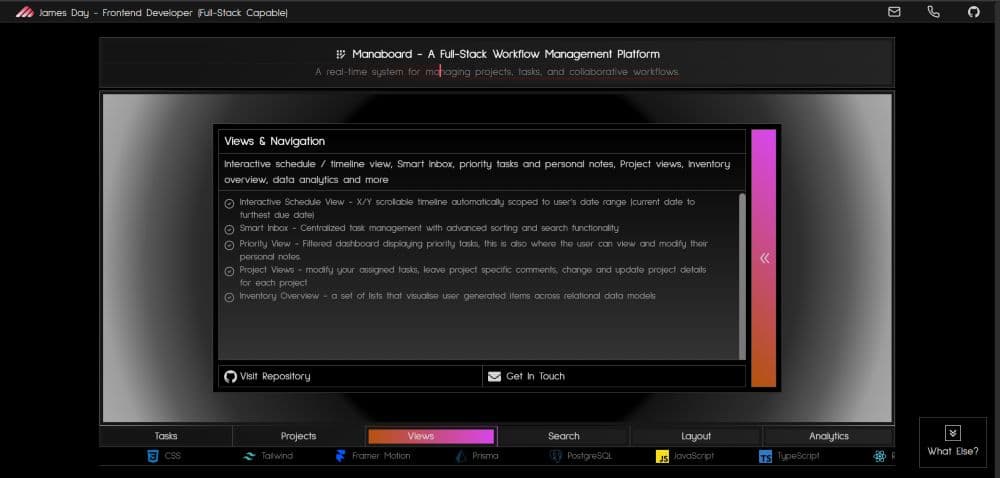The width and height of the screenshot is (1000, 478).
Task: Click the Views & Navigation heading
Action: click(274, 141)
